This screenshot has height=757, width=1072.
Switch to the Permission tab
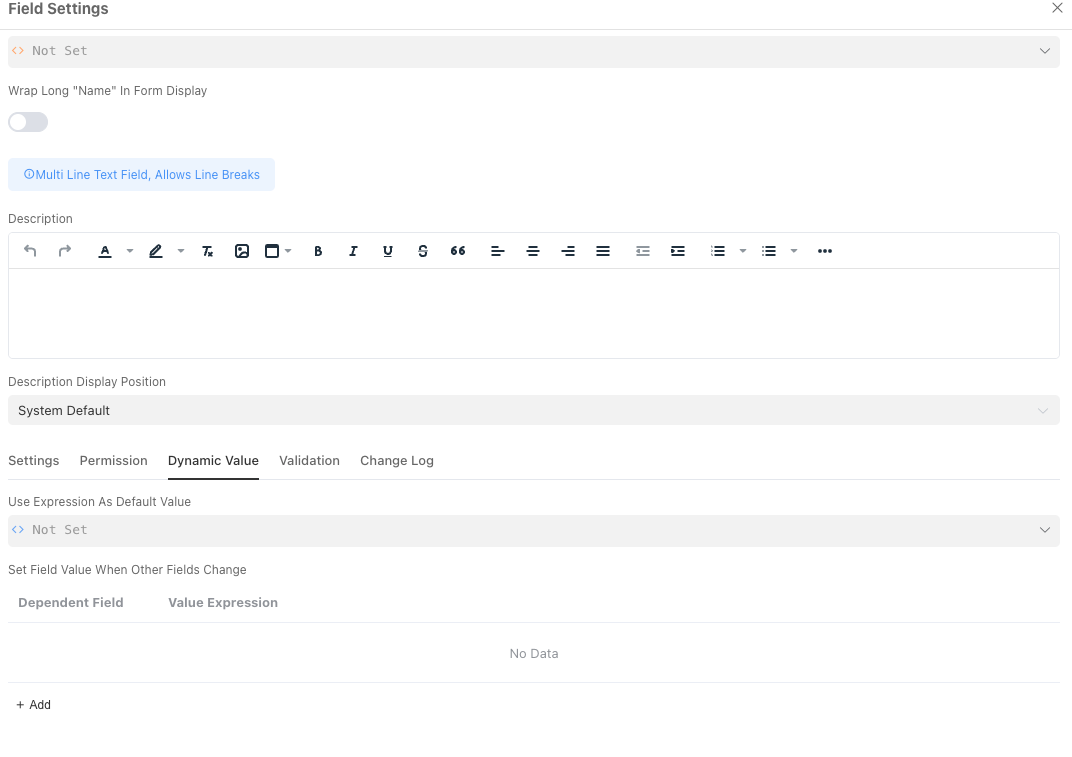[x=113, y=461]
